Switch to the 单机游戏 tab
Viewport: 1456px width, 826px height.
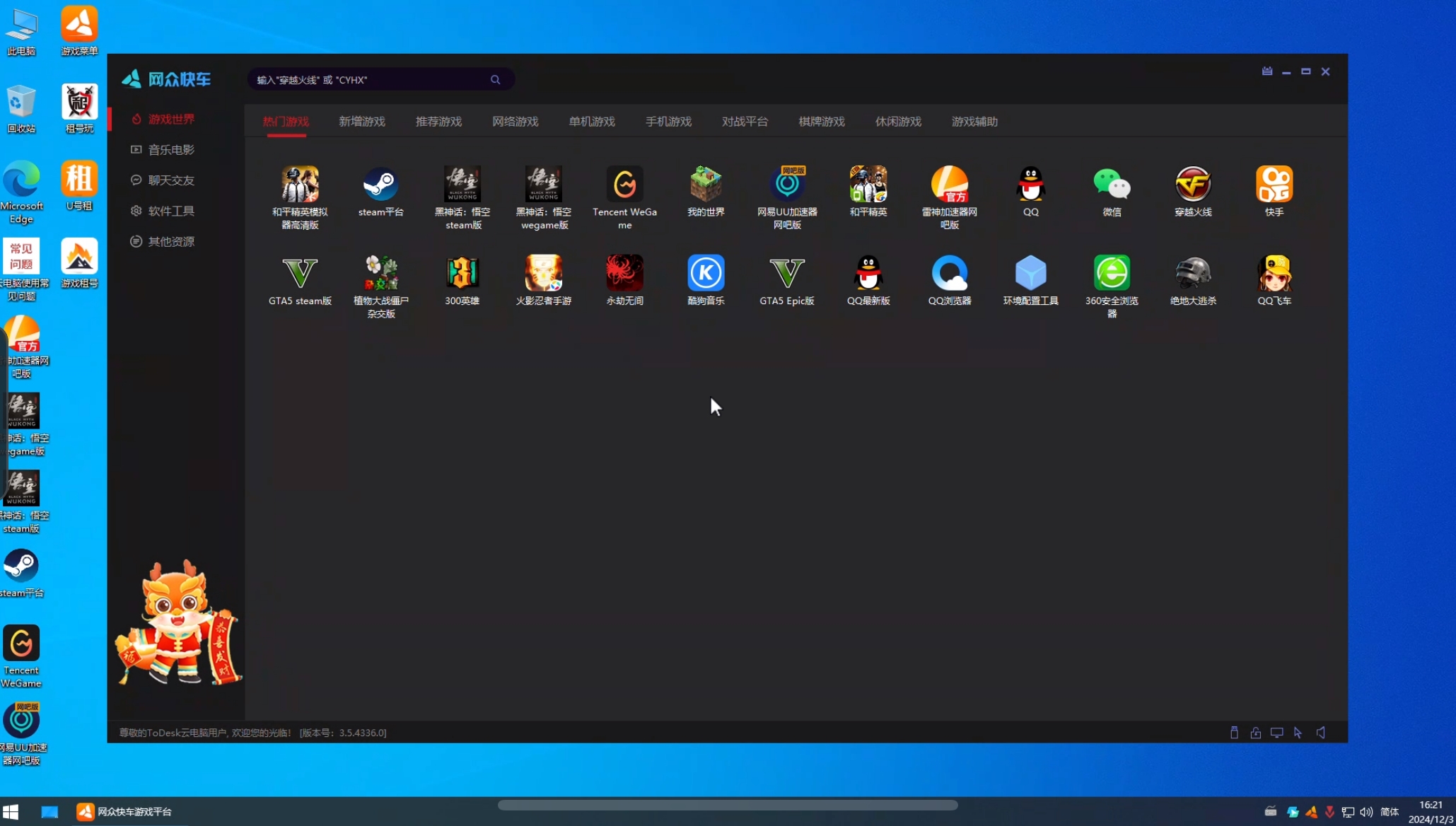point(591,122)
